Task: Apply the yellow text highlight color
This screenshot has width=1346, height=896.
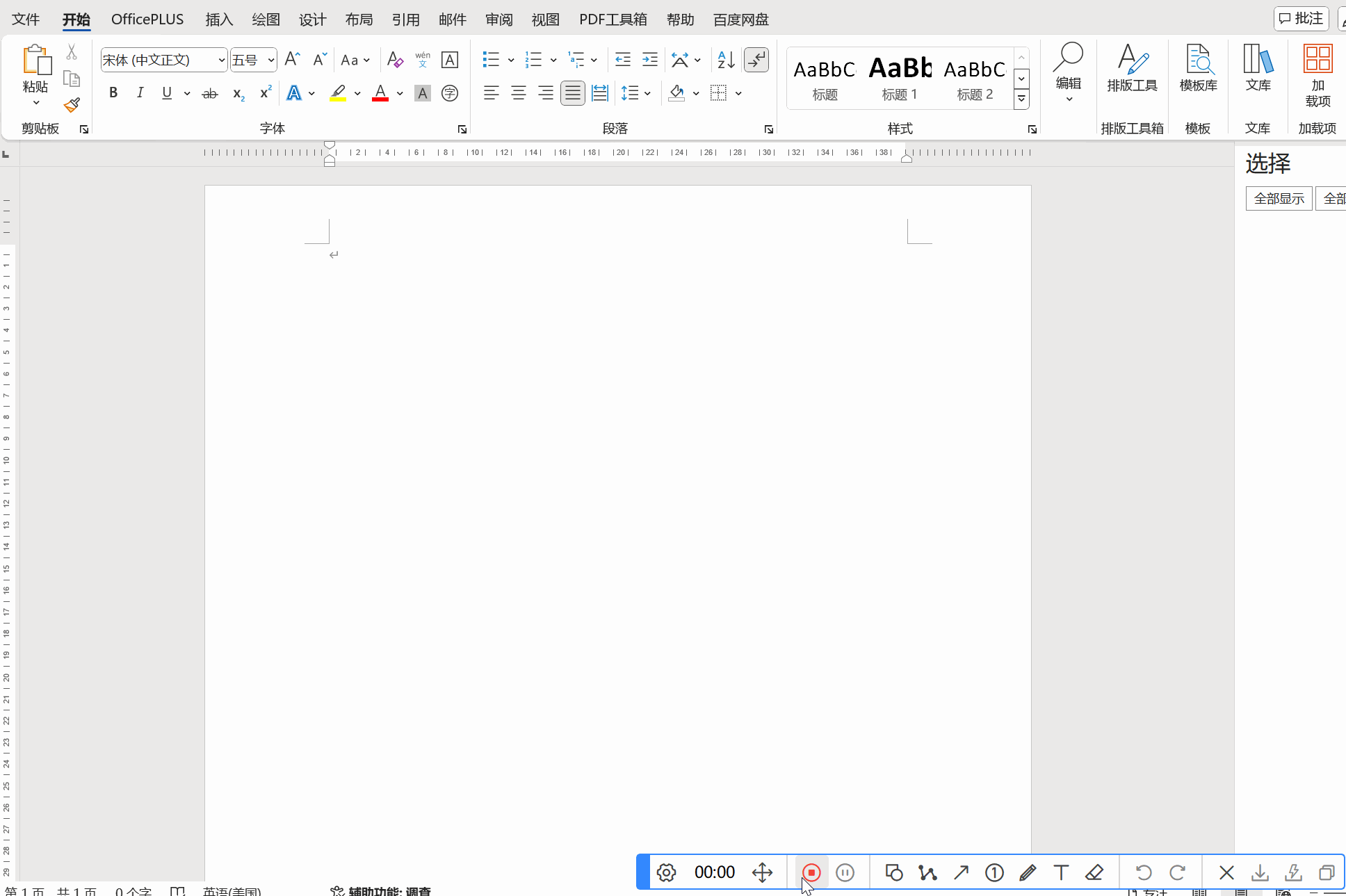Action: 338,93
